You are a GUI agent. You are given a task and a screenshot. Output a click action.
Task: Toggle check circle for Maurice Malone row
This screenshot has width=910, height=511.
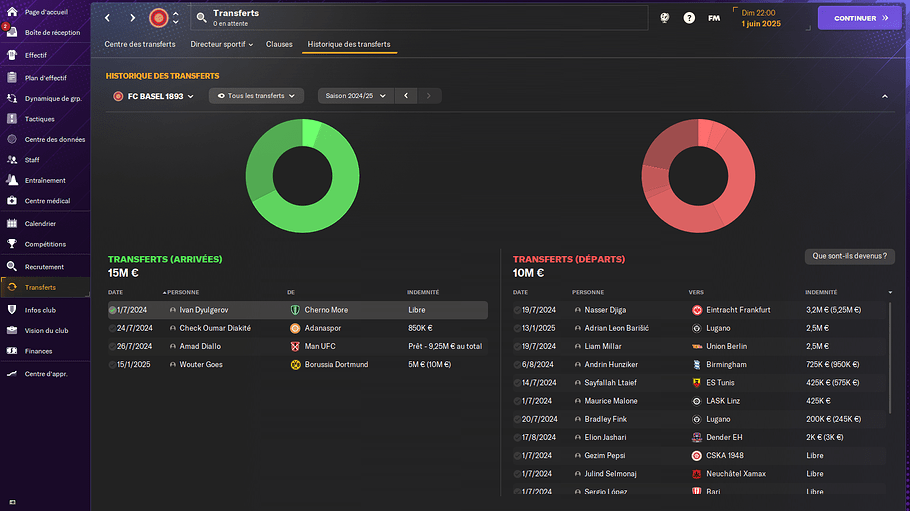pyautogui.click(x=517, y=401)
